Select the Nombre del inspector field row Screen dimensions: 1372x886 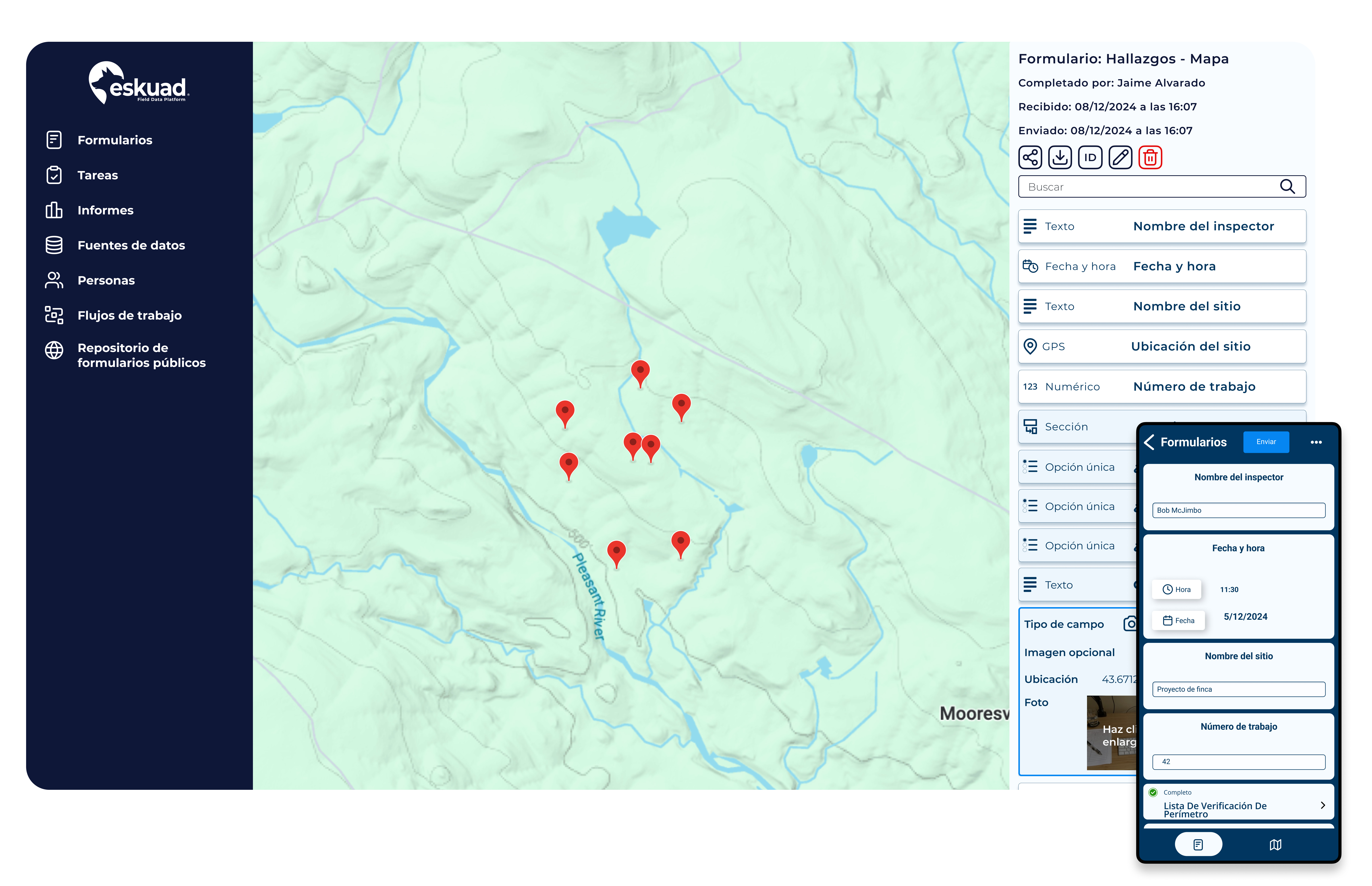coord(1162,226)
